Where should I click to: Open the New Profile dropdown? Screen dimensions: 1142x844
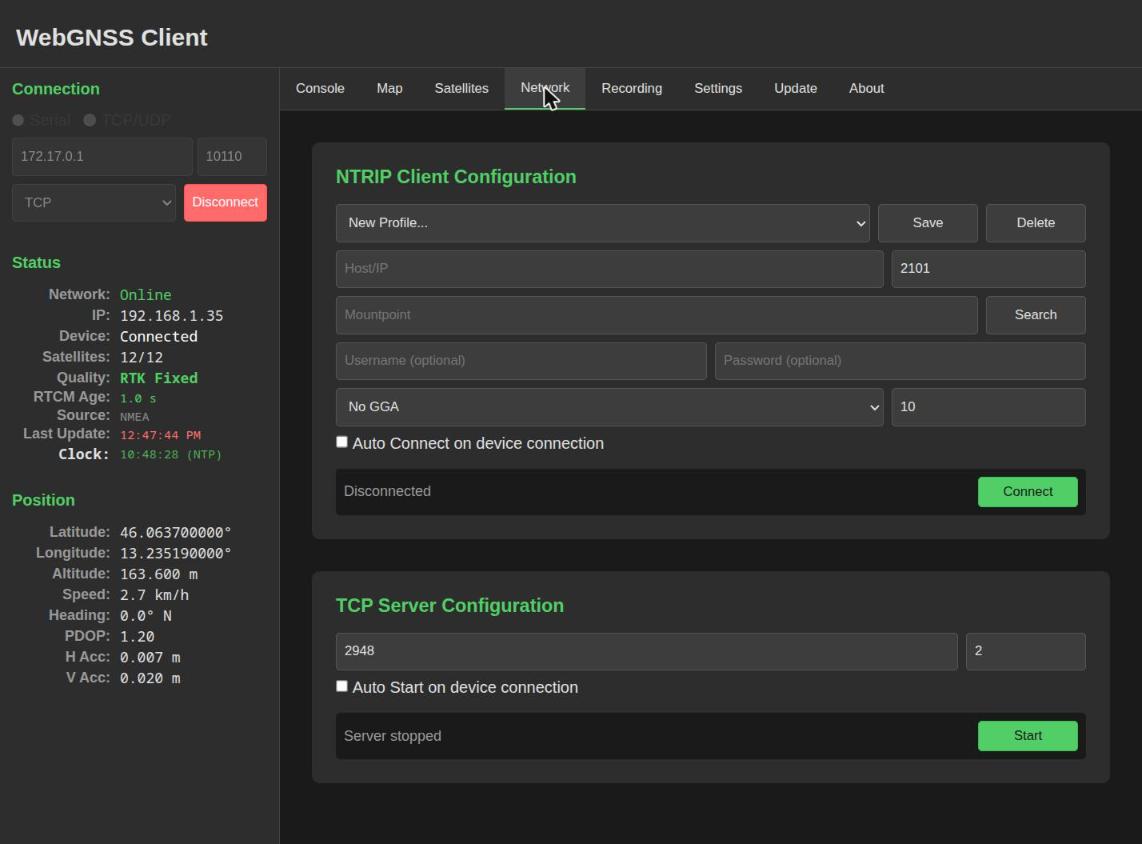pyautogui.click(x=602, y=223)
